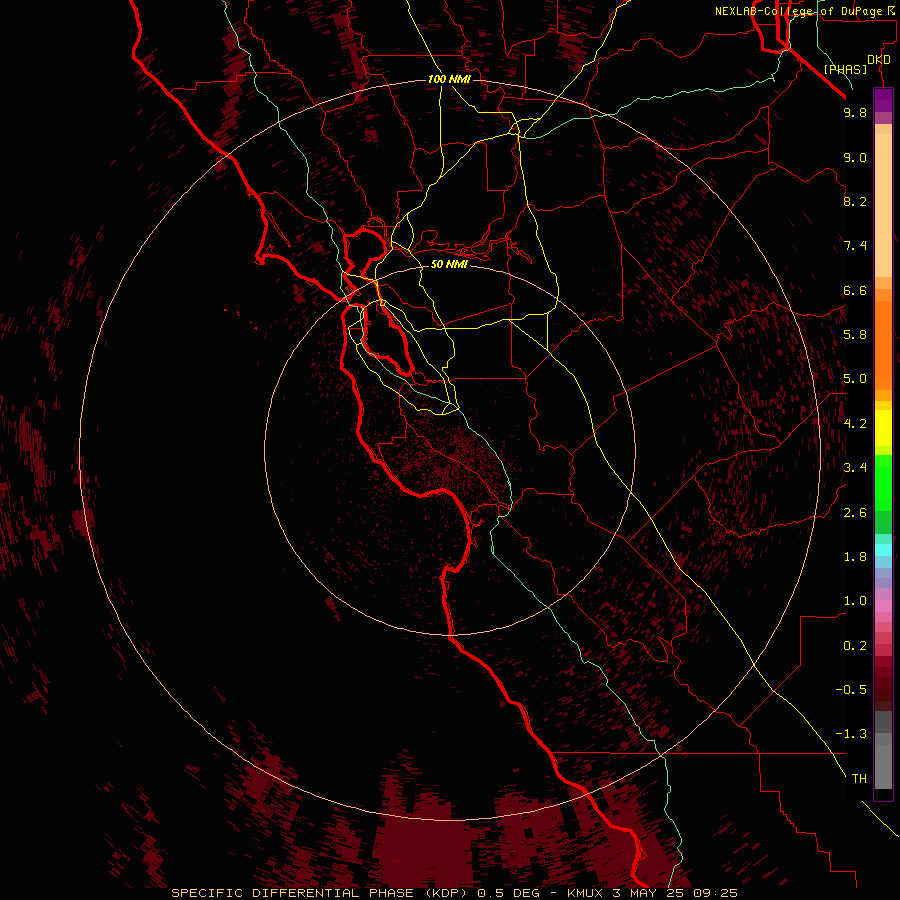900x900 pixels.
Task: Click the 3.4 legend value
Action: coord(855,468)
